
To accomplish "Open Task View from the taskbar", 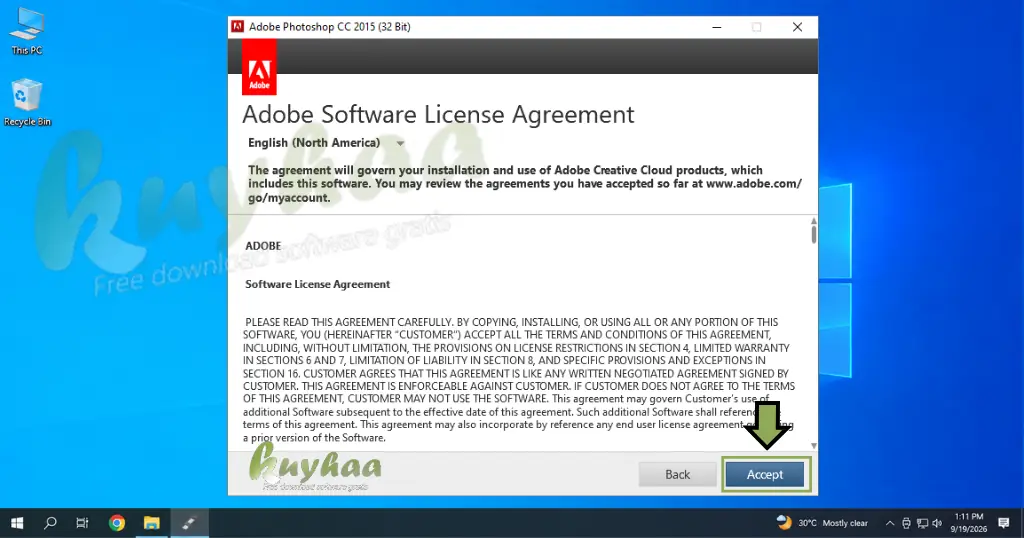I will click(x=82, y=523).
